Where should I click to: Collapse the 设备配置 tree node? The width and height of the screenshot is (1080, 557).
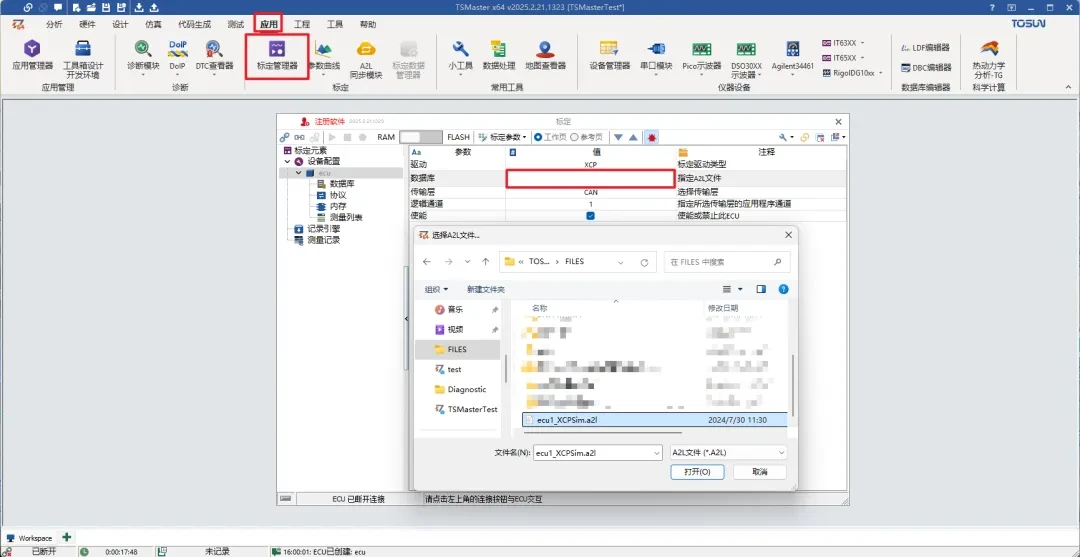coord(288,161)
